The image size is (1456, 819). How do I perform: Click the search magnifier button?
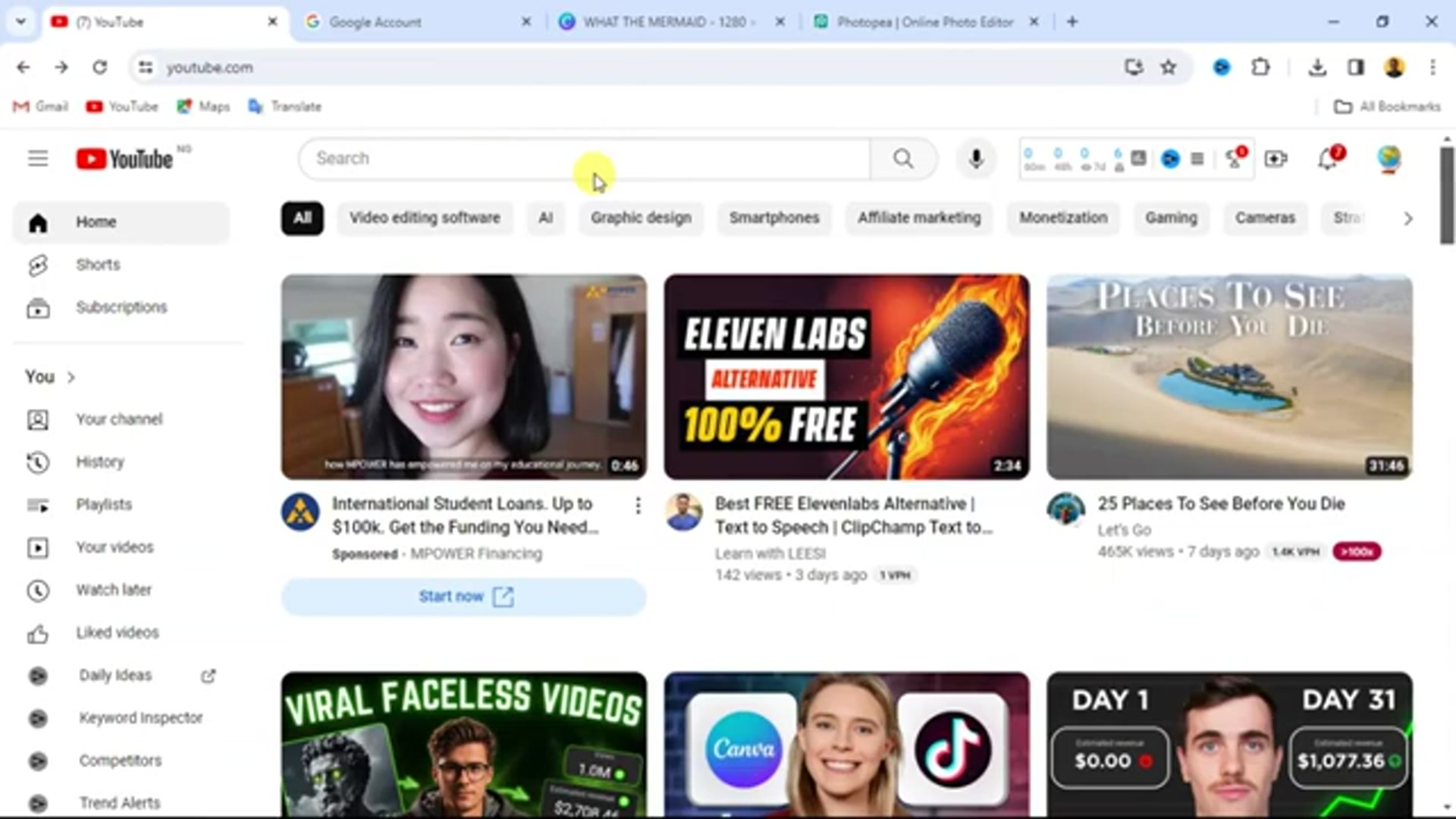(x=903, y=158)
